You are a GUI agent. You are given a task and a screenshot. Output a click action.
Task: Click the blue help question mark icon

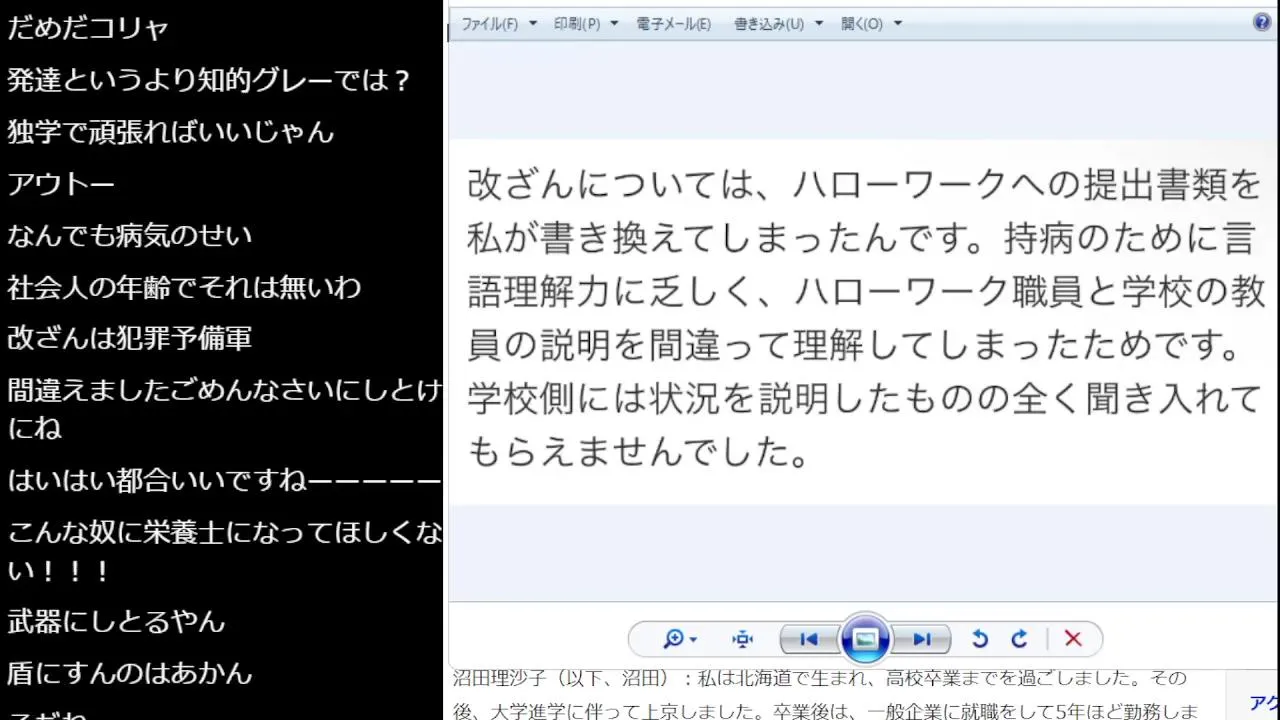point(1262,22)
